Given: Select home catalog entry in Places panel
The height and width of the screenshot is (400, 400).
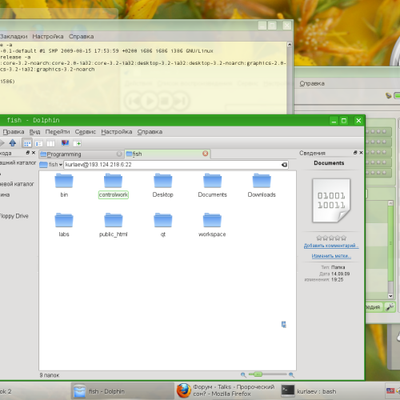Looking at the screenshot, I should (x=18, y=163).
